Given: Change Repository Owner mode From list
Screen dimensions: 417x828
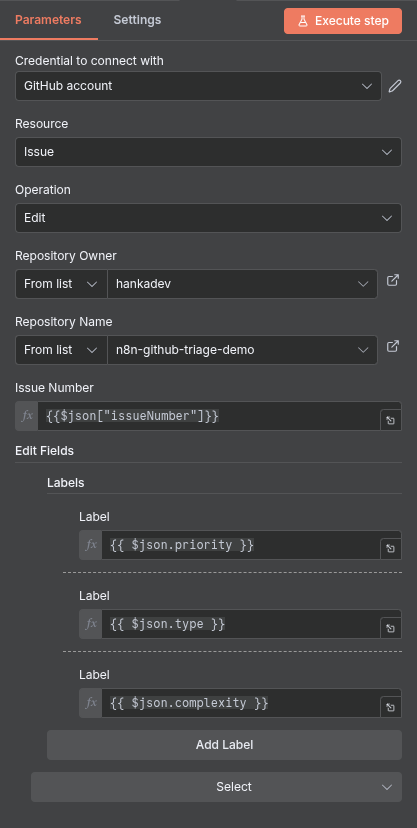Looking at the screenshot, I should (x=61, y=284).
